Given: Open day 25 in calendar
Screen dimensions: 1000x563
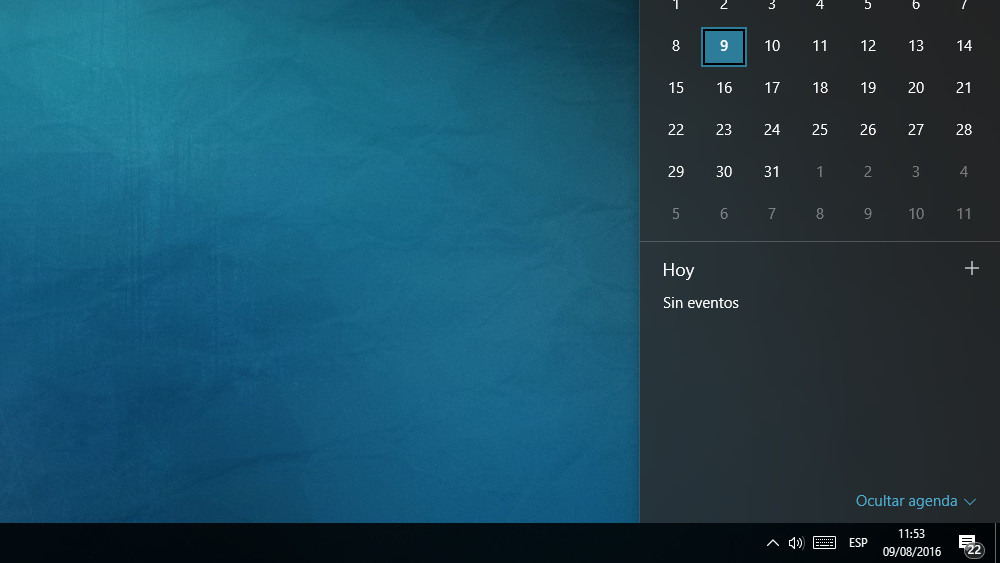Looking at the screenshot, I should (820, 130).
